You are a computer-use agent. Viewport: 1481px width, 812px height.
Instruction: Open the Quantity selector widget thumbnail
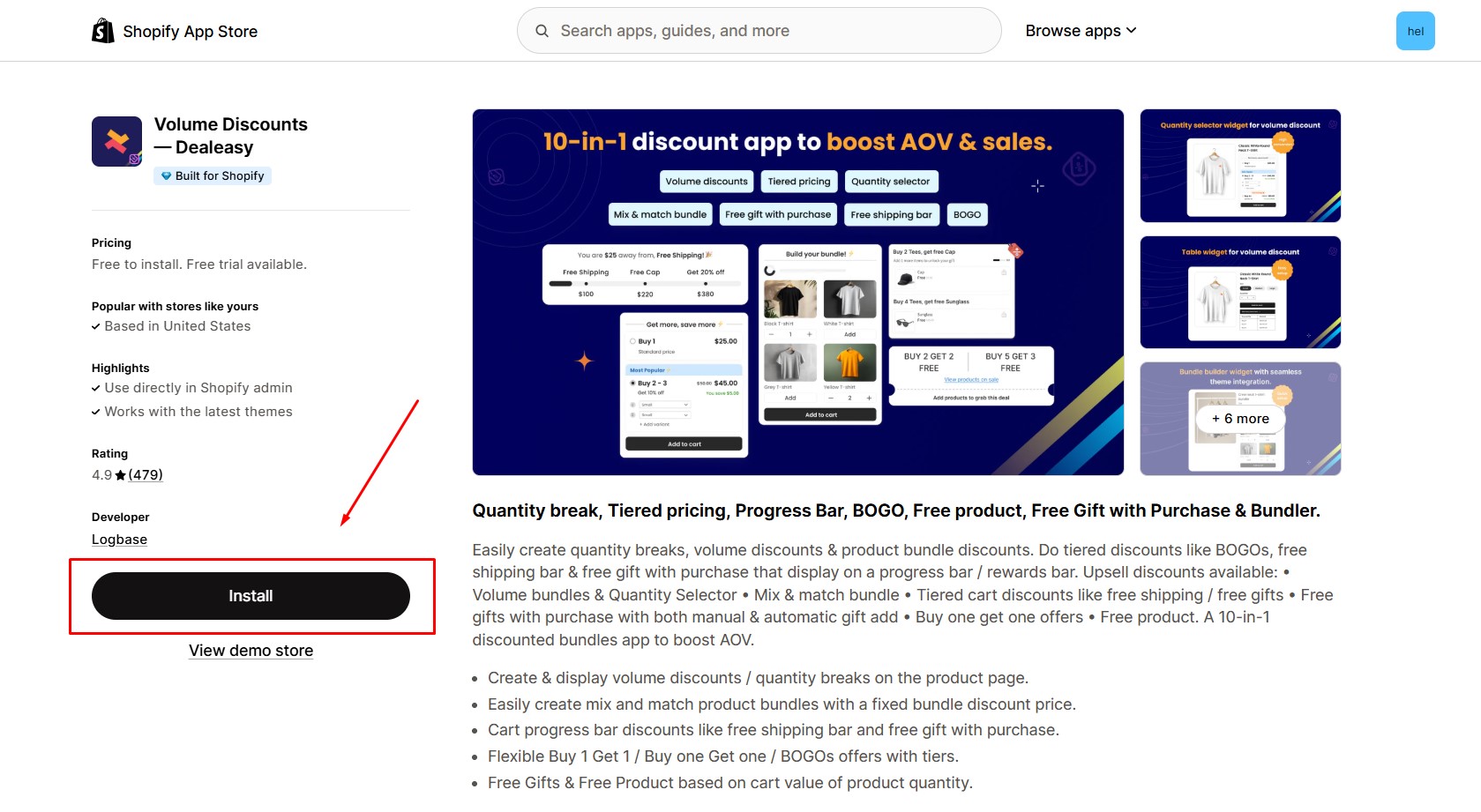tap(1240, 166)
